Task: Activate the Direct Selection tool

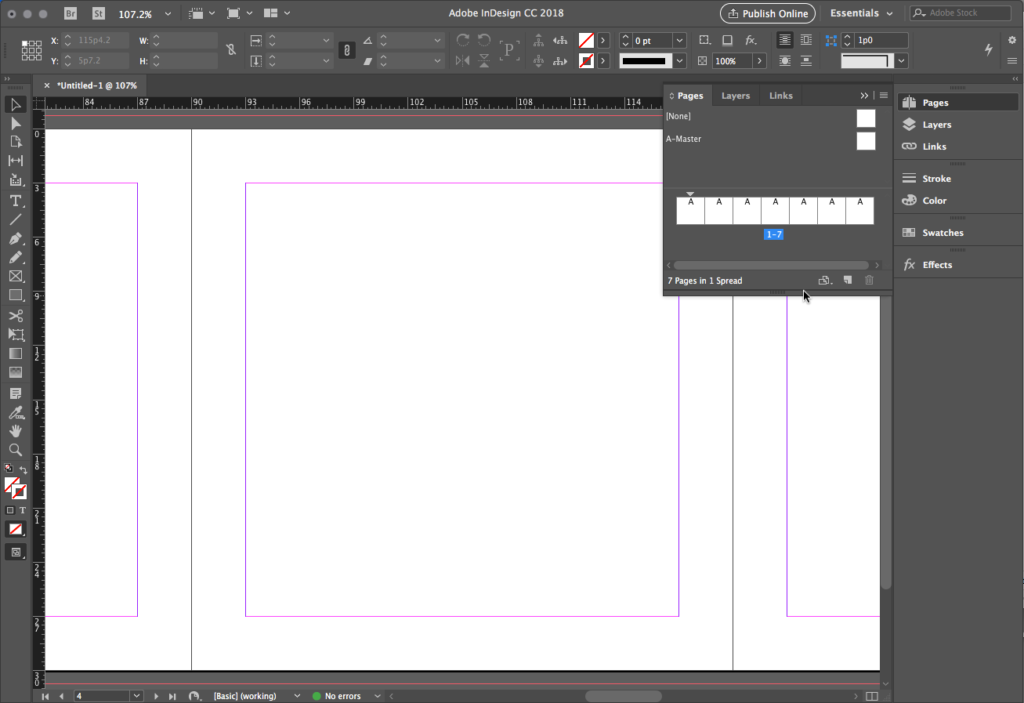Action: point(16,123)
